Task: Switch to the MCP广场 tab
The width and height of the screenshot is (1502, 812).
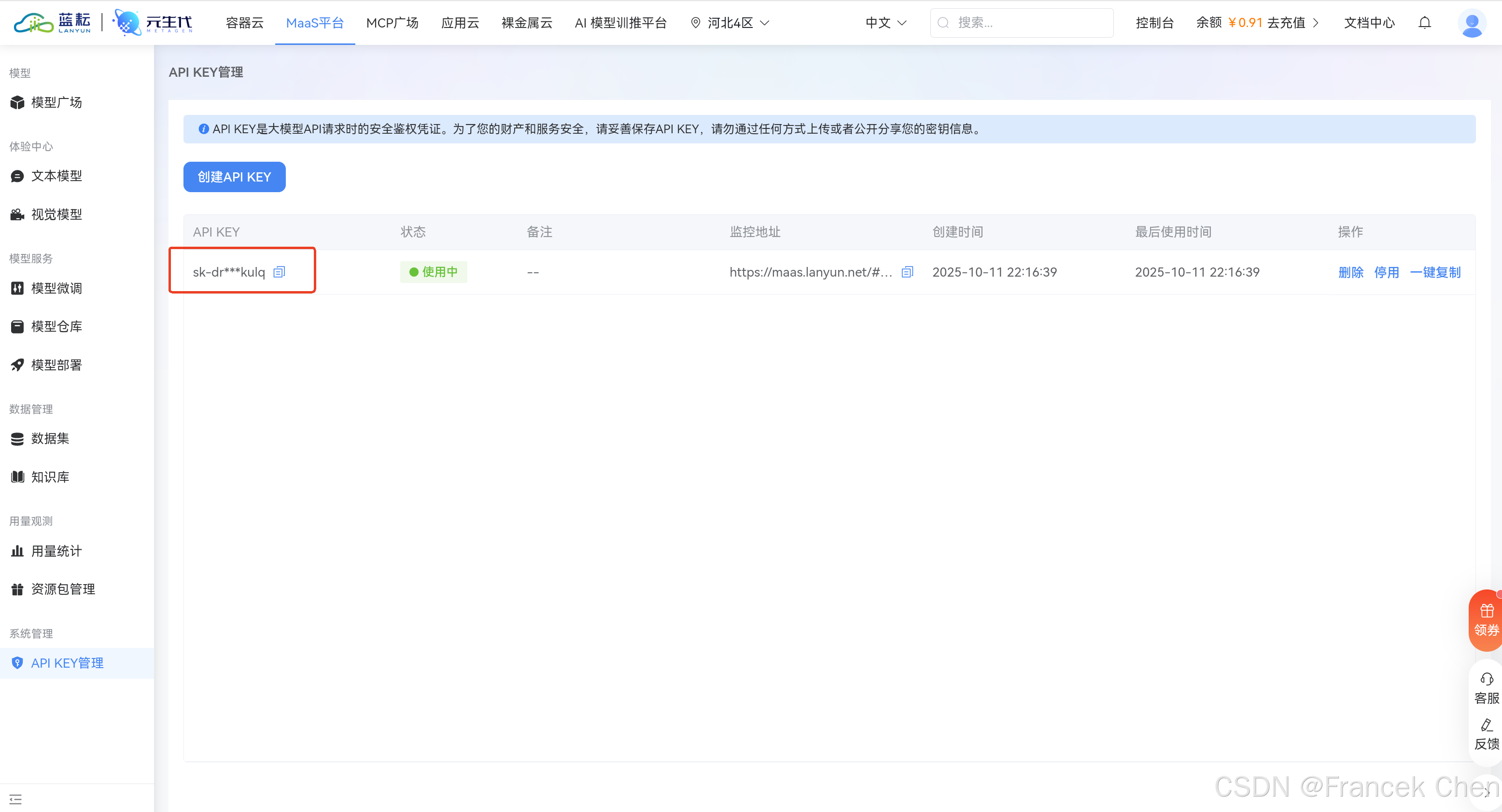Action: (392, 23)
